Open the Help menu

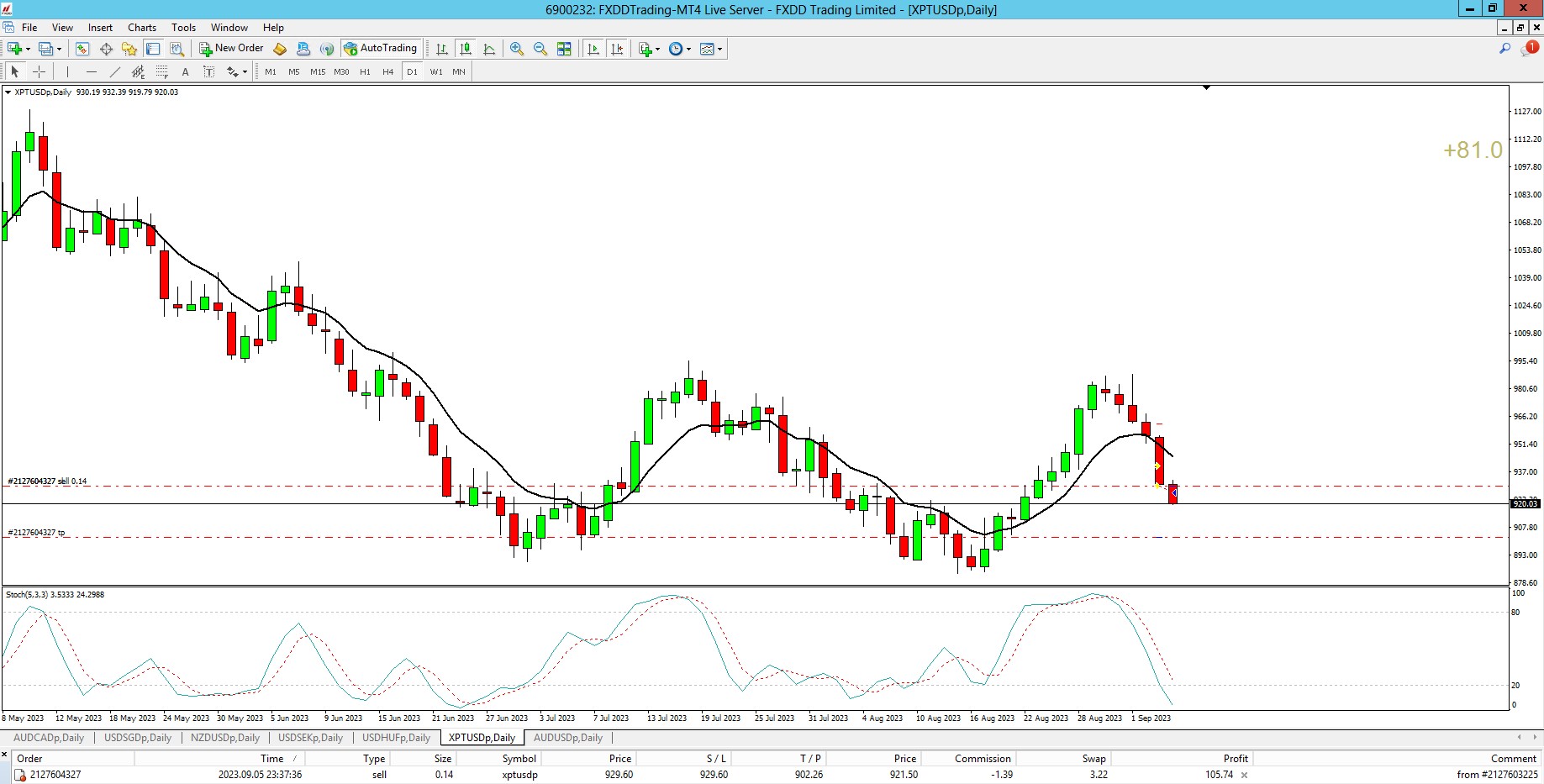(273, 28)
